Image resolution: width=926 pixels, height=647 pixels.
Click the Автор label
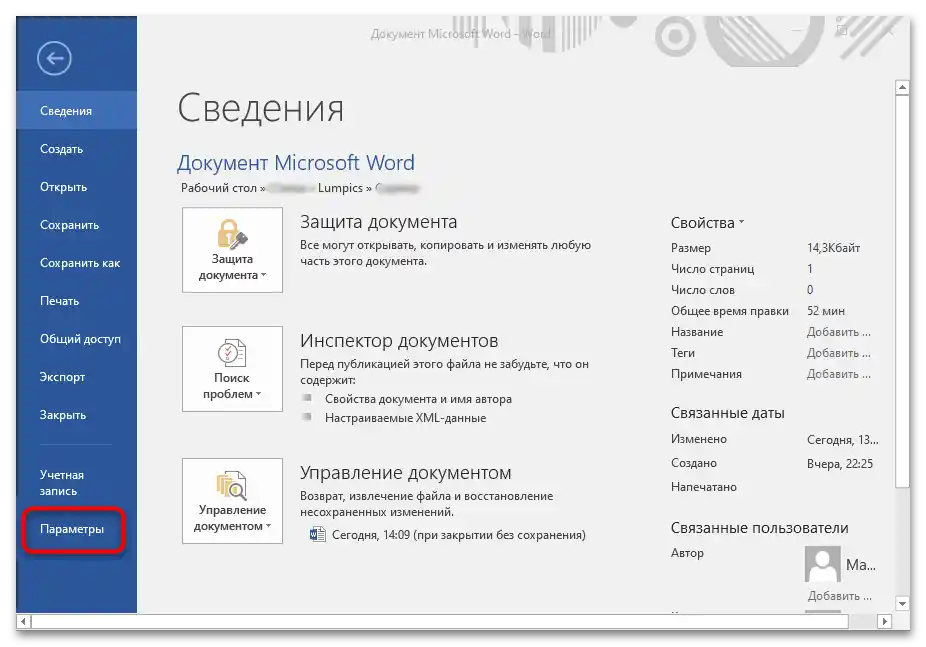[x=687, y=553]
